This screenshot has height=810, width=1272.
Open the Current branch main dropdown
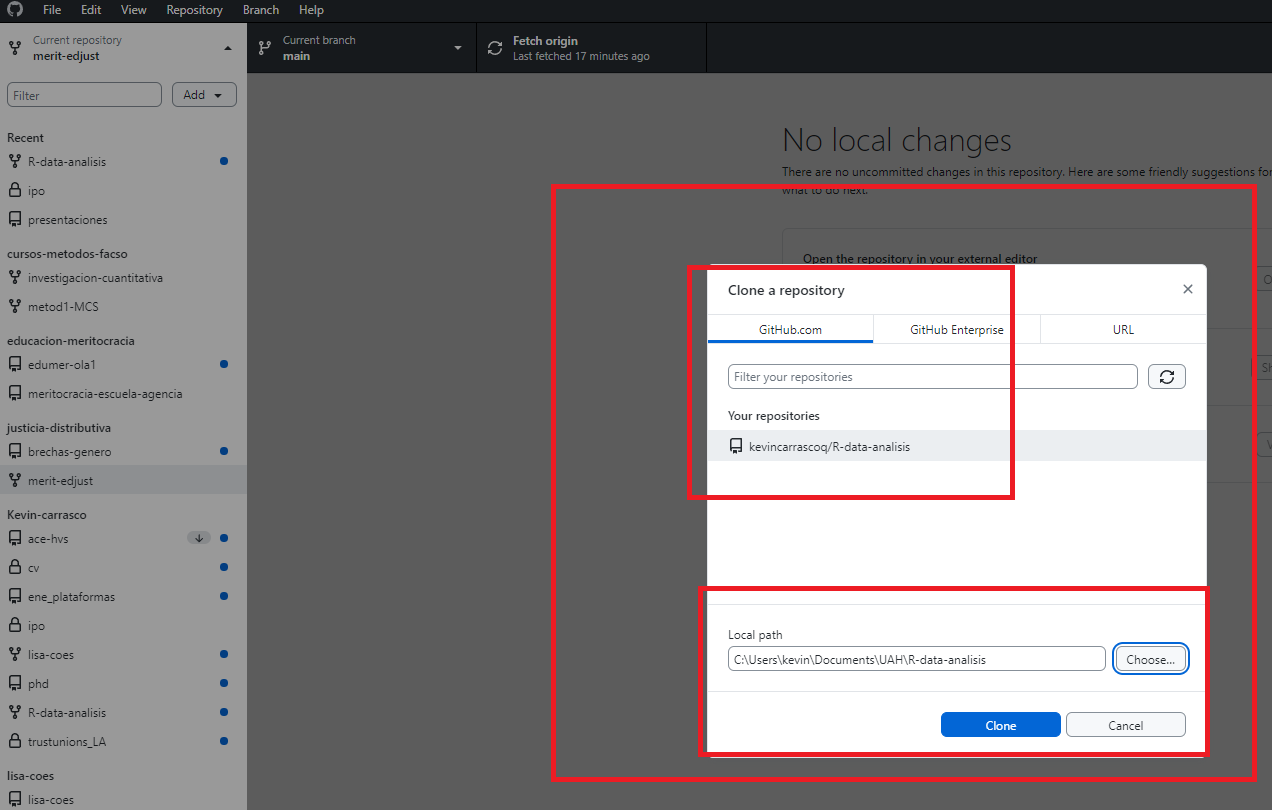[x=361, y=48]
